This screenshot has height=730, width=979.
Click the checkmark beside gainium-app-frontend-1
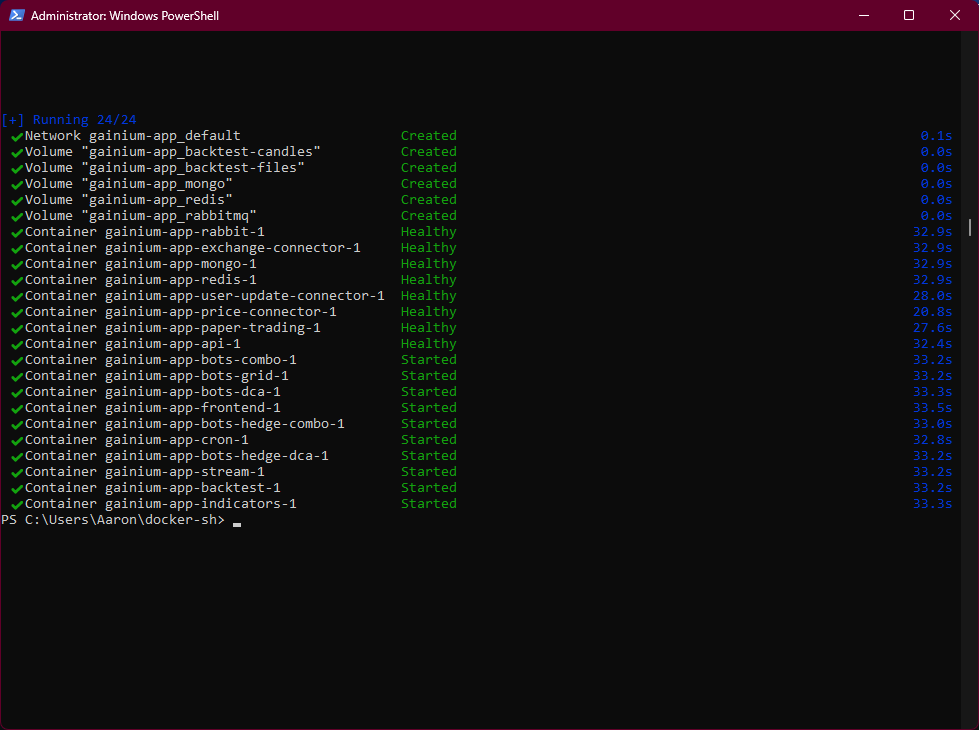[17, 408]
